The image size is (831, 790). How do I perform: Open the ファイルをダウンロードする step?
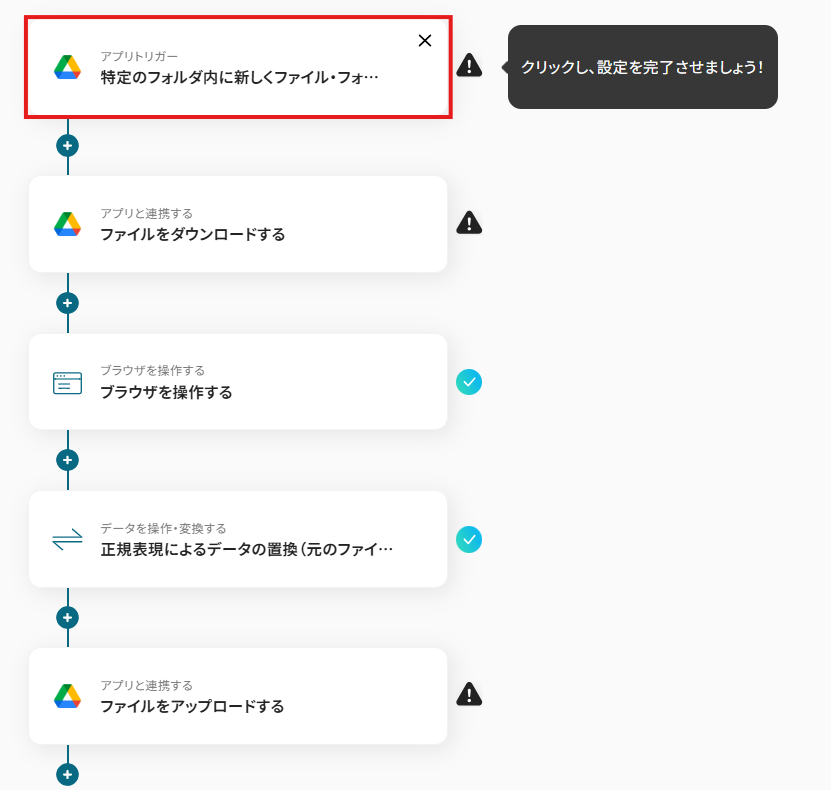pyautogui.click(x=238, y=224)
